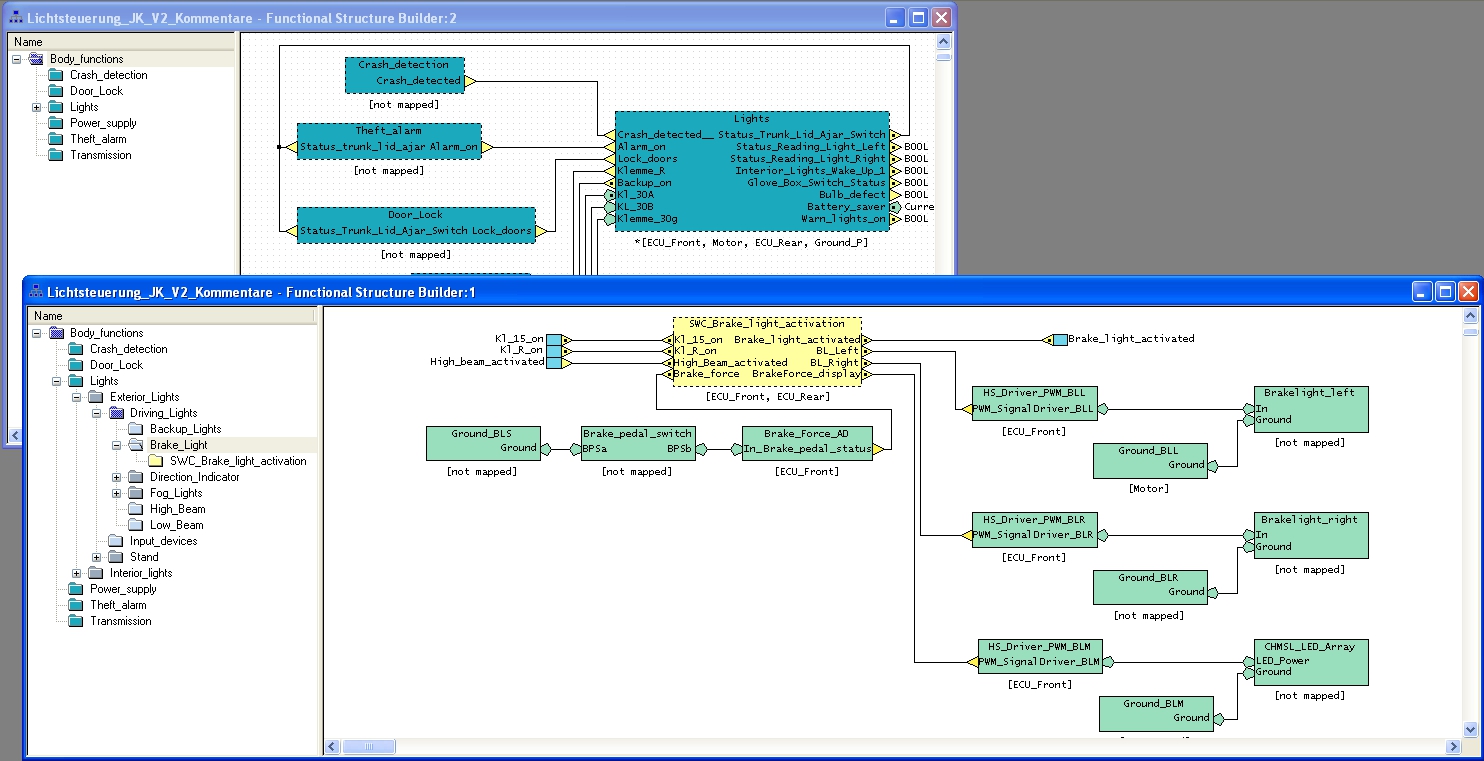Click the application icon in Builder:1 title bar

coord(36,291)
